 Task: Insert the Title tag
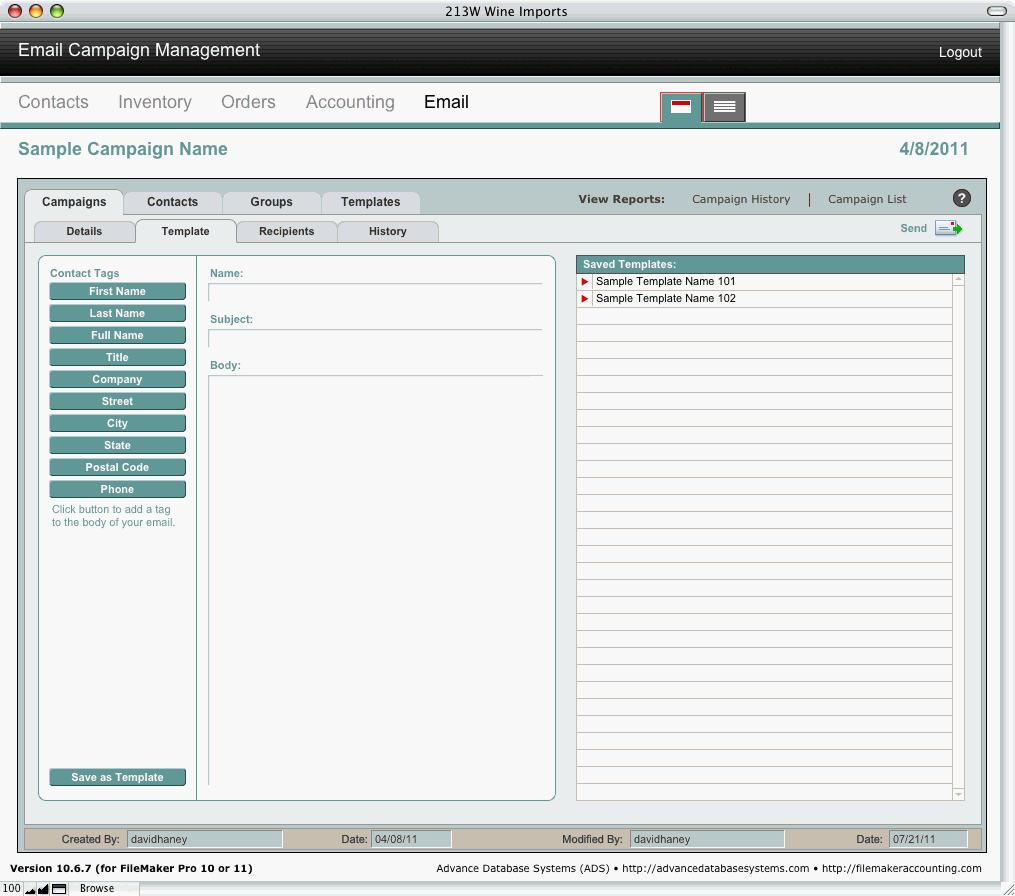point(117,357)
